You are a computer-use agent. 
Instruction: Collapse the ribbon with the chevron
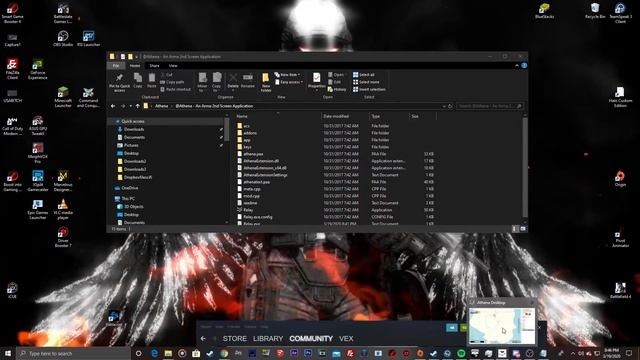[x=517, y=65]
